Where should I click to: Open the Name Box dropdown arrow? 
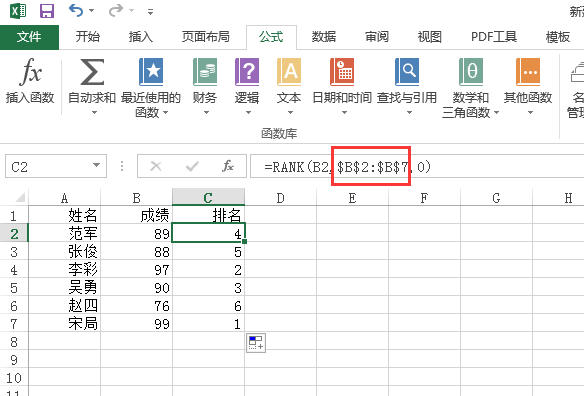(x=96, y=165)
